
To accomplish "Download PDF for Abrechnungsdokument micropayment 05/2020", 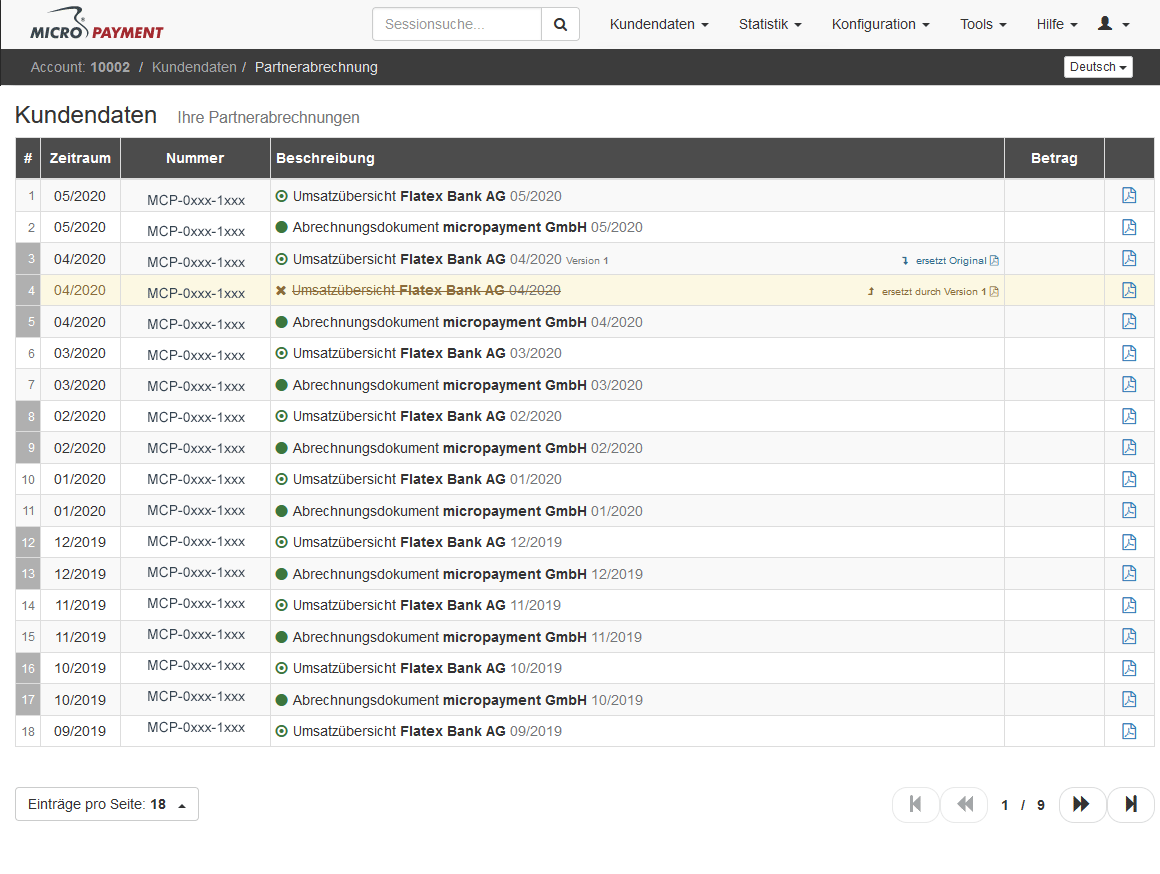I will pyautogui.click(x=1129, y=227).
